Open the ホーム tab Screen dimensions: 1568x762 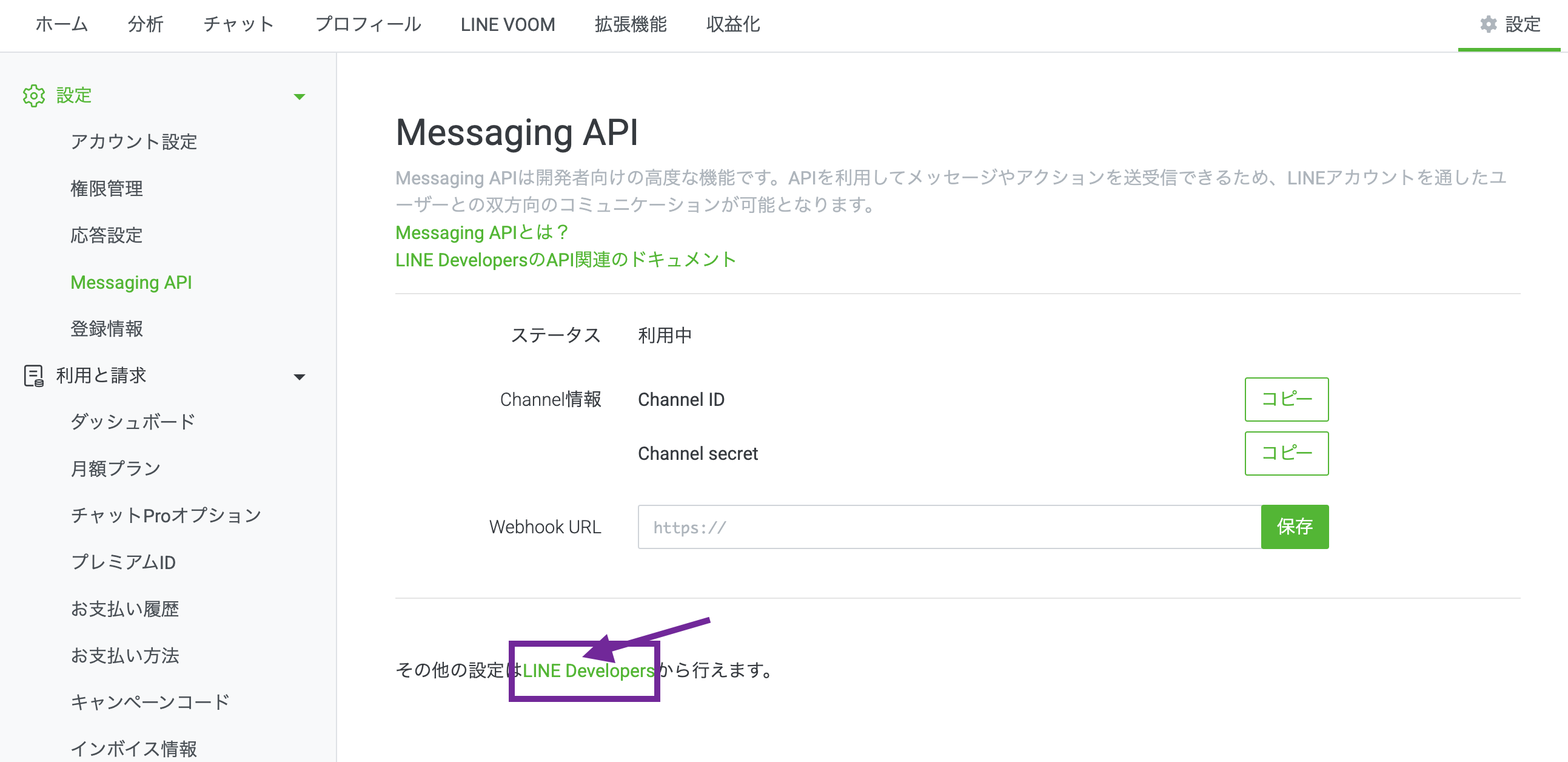pyautogui.click(x=62, y=24)
